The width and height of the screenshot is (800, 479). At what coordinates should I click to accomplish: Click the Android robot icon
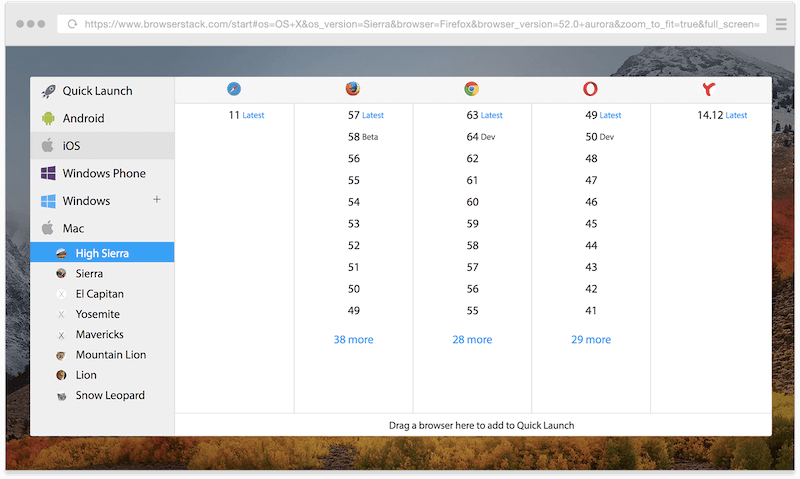tap(48, 118)
